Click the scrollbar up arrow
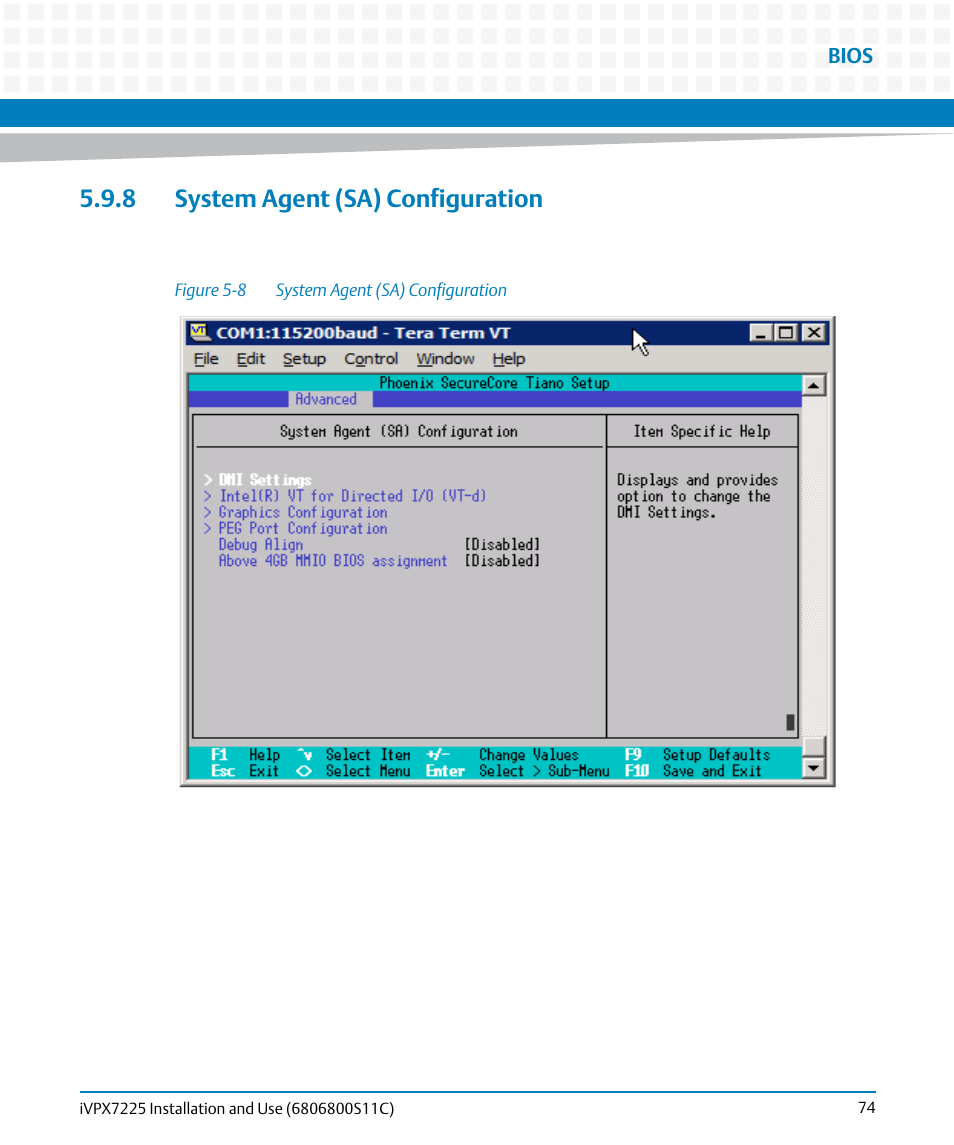This screenshot has height=1145, width=954. tap(813, 383)
